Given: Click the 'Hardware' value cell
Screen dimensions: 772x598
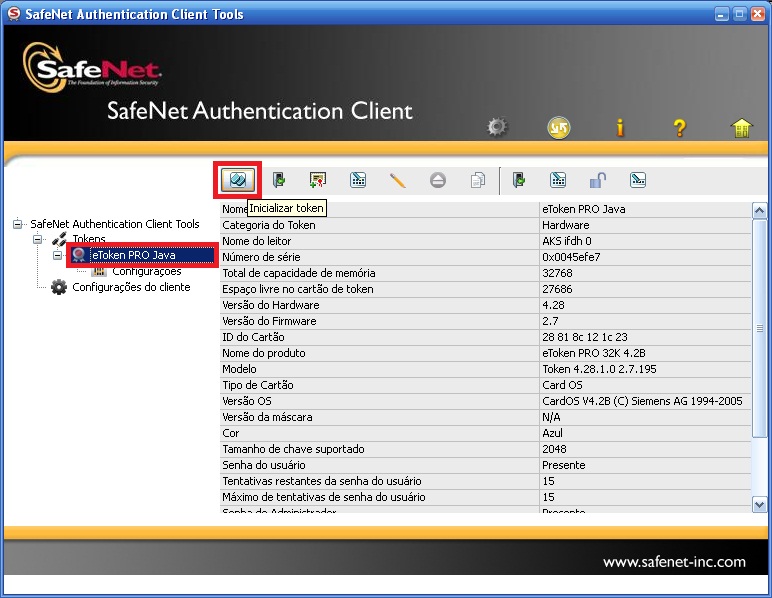Looking at the screenshot, I should pyautogui.click(x=566, y=225).
